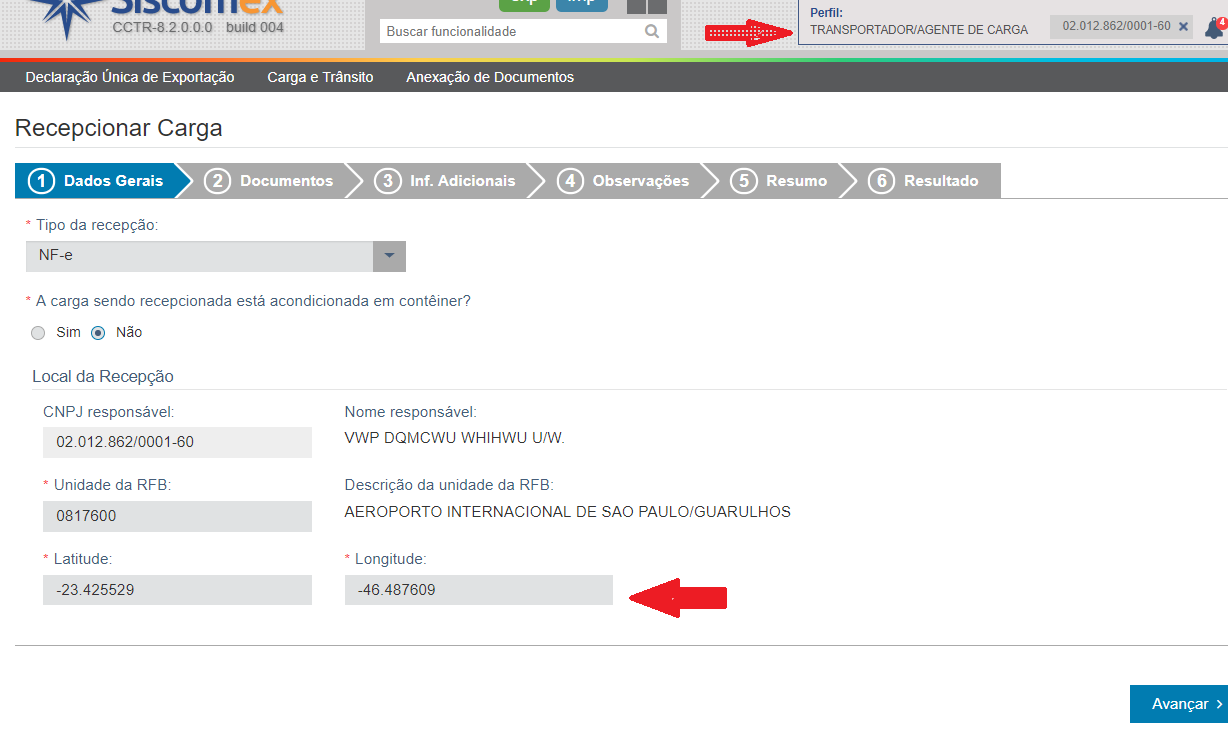The image size is (1228, 729).
Task: Open Declaração Única de Exportação menu
Action: (x=130, y=77)
